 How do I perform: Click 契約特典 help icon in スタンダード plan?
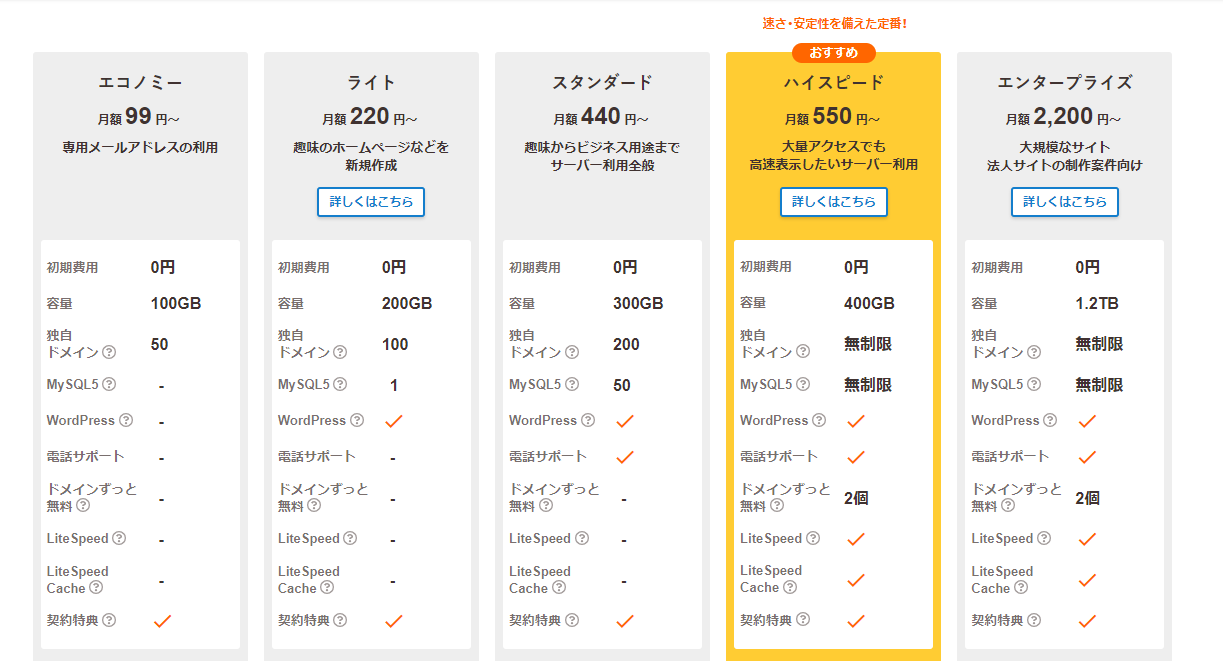[x=572, y=620]
